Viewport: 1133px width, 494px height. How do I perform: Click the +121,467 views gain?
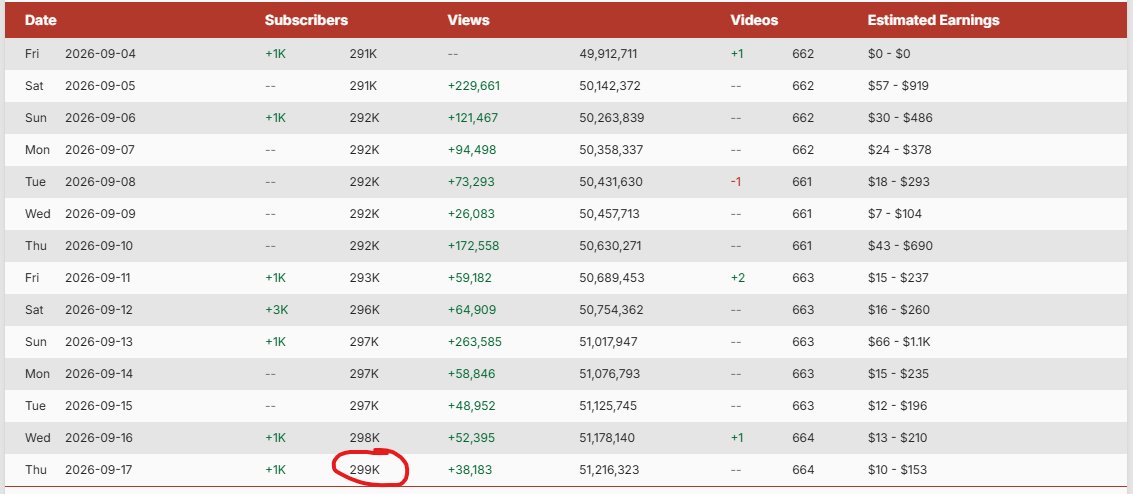pyautogui.click(x=473, y=118)
